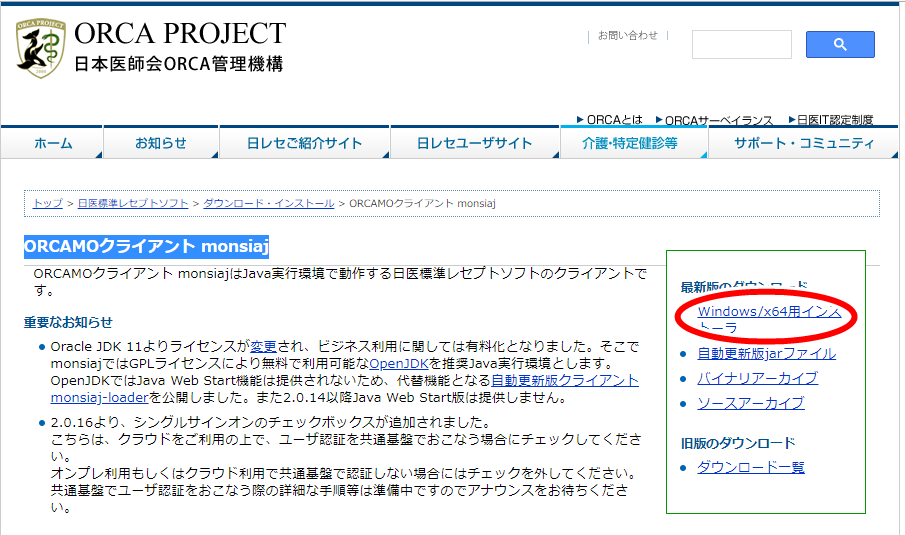This screenshot has width=905, height=535.
Task: Click the highlighted ORCAMOクライアント monsiaj heading
Action: point(147,246)
